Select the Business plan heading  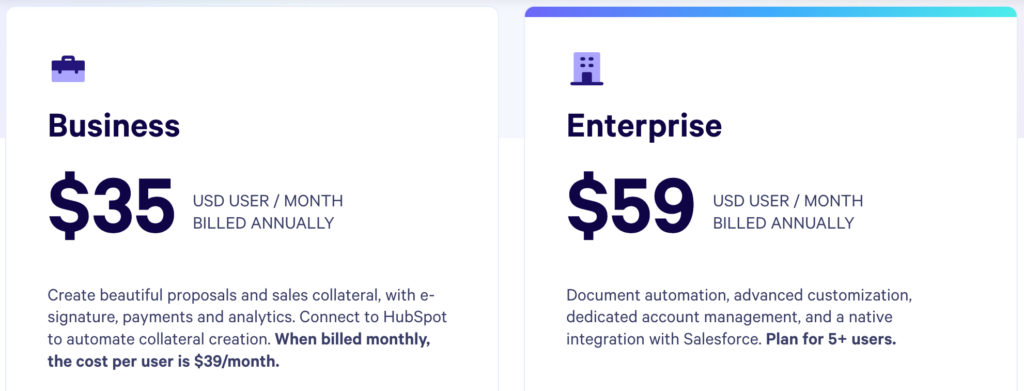click(114, 125)
